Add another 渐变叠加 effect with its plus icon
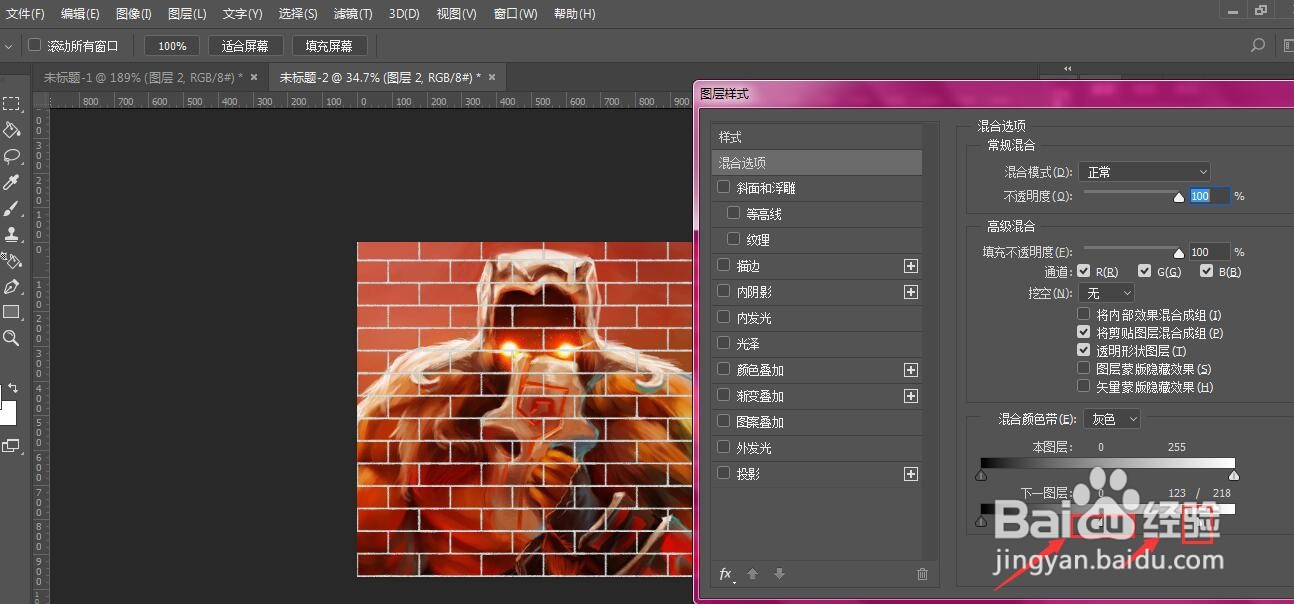The image size is (1294, 604). 911,396
